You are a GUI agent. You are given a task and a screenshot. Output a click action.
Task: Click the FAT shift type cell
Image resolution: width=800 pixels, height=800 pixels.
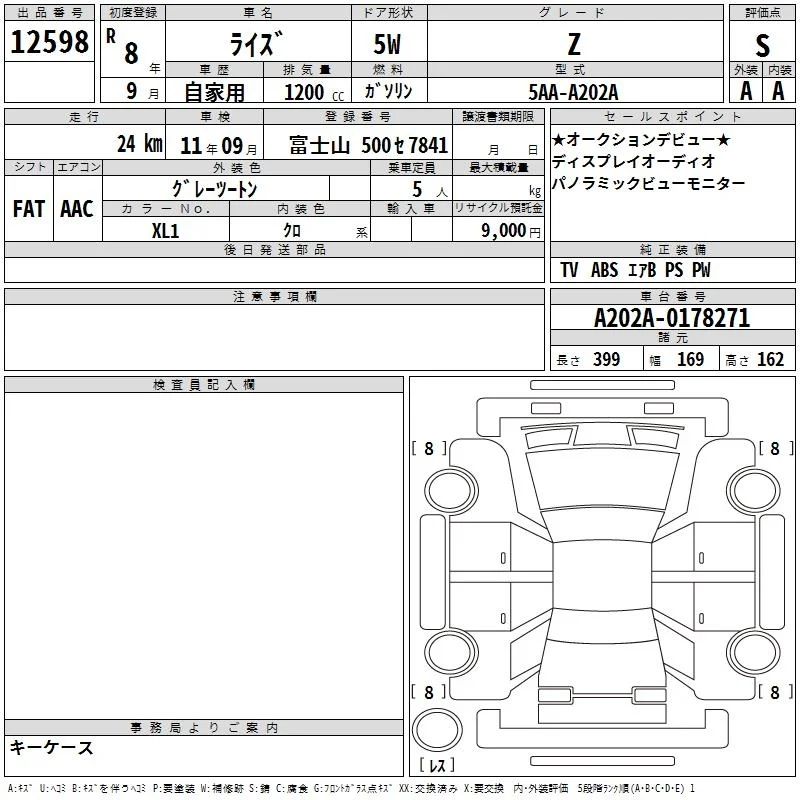point(29,208)
